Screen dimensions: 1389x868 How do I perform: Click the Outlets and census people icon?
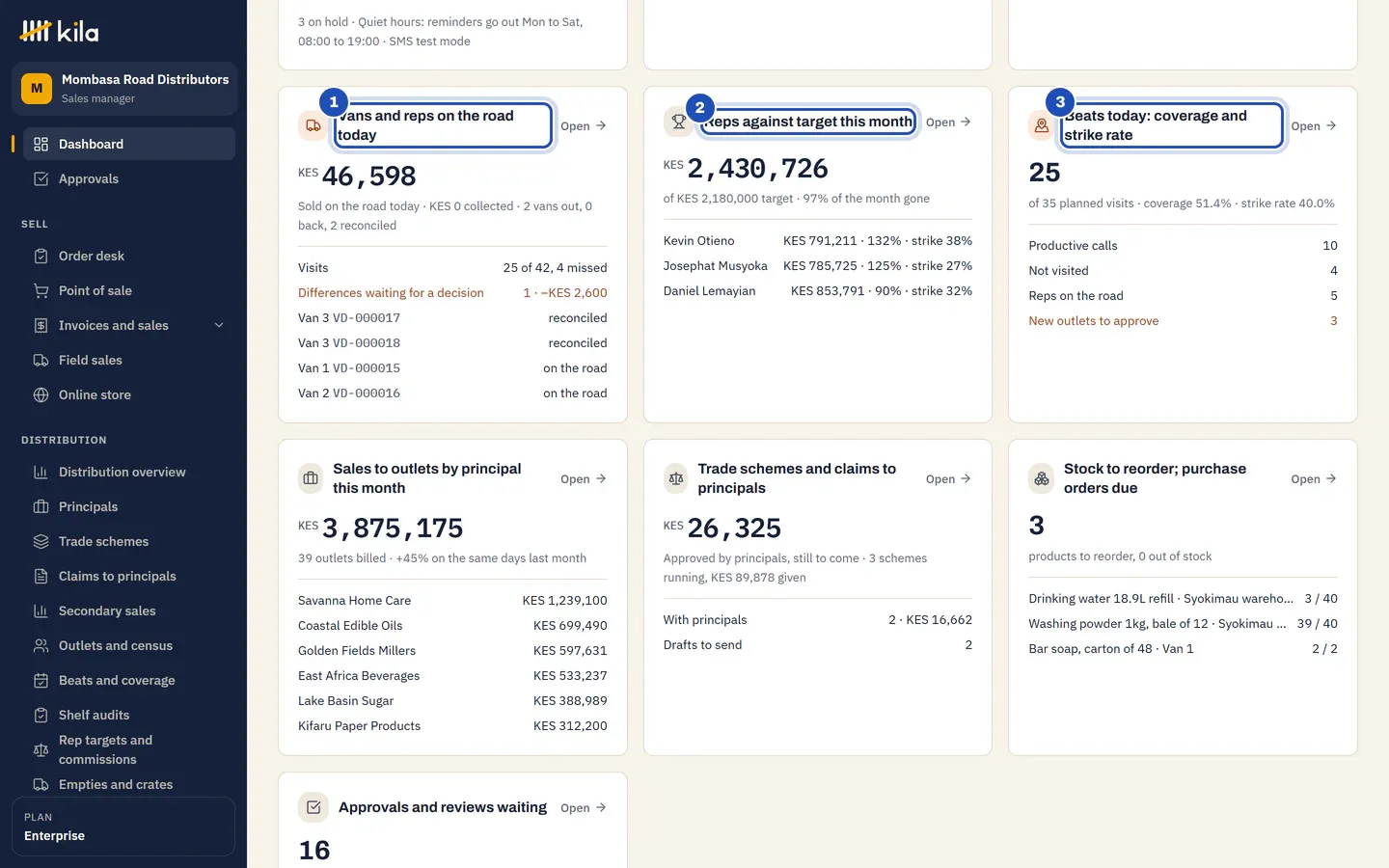point(41,645)
